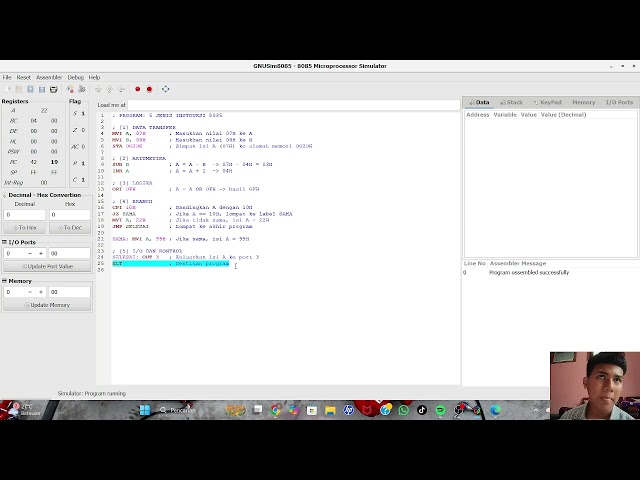The width and height of the screenshot is (640, 480).
Task: Click the Load me at field
Action: tap(293, 105)
